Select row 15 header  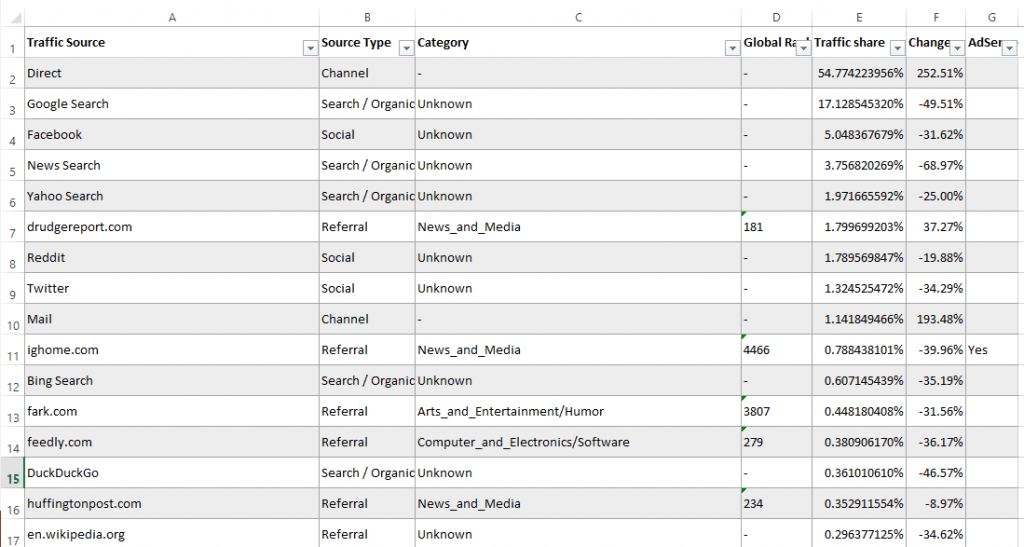12,473
